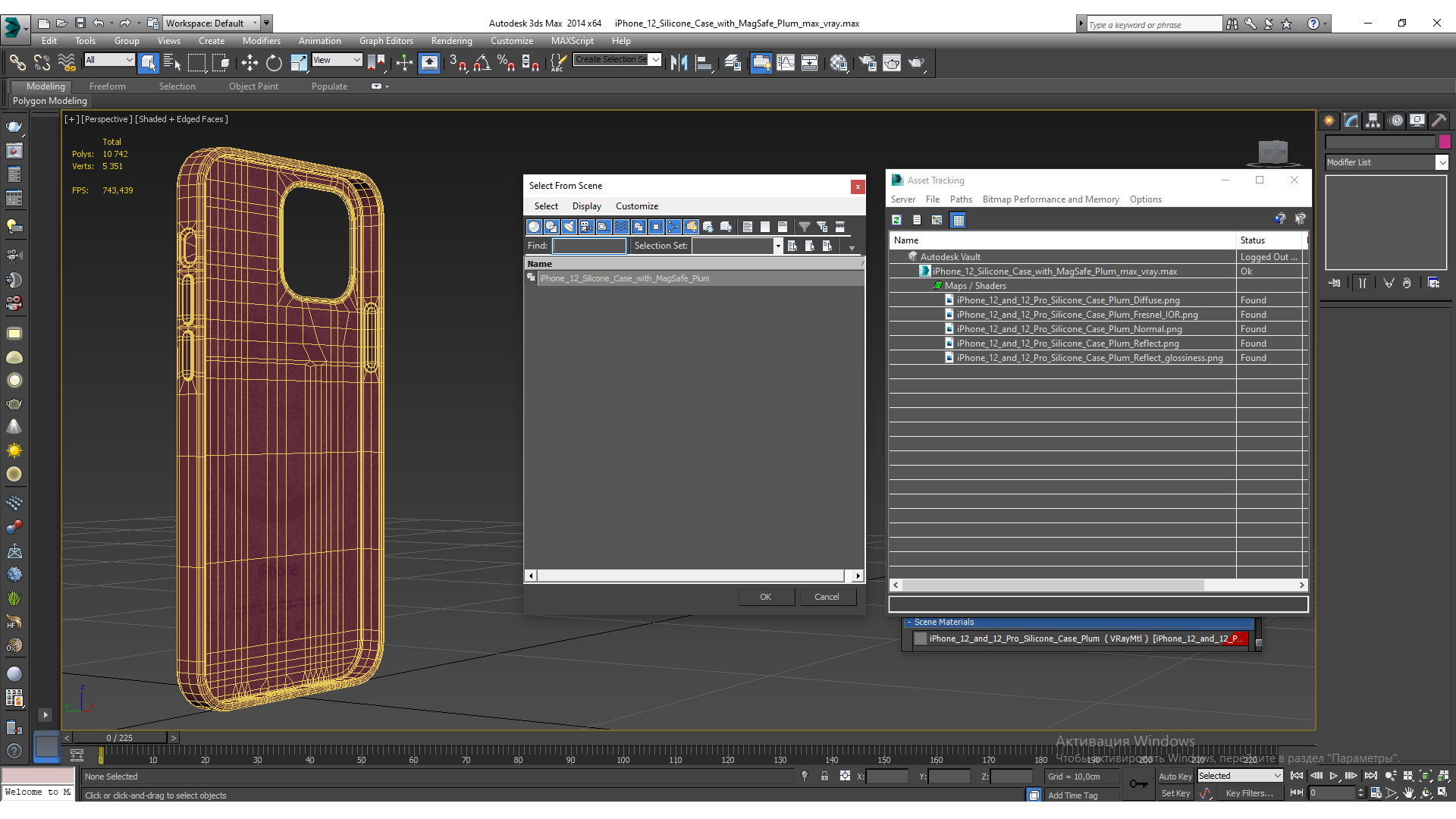Screen dimensions: 1456x819
Task: Open the selection filter All dropdown
Action: click(x=109, y=60)
